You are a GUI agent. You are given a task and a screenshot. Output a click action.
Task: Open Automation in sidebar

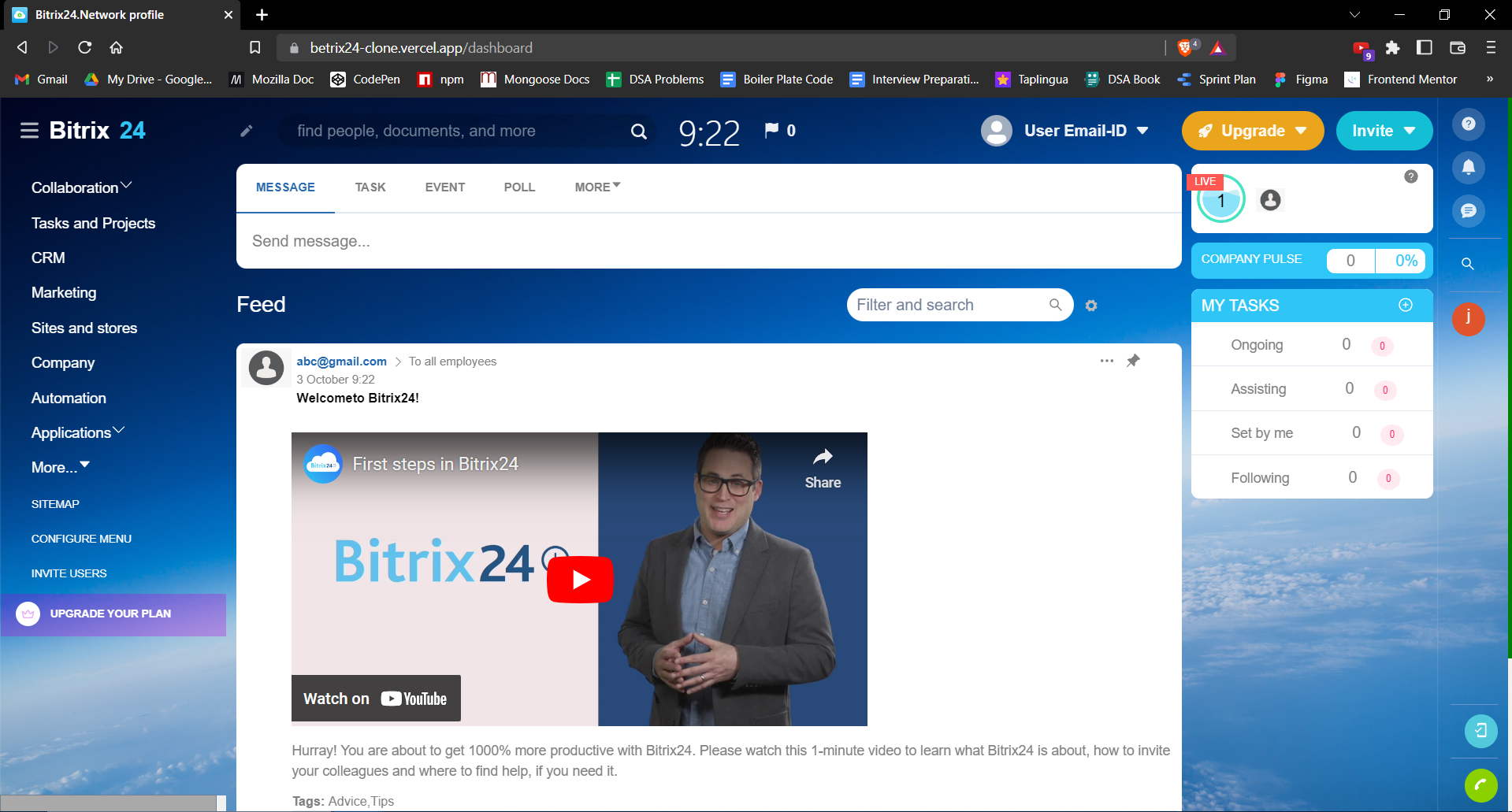coord(69,398)
